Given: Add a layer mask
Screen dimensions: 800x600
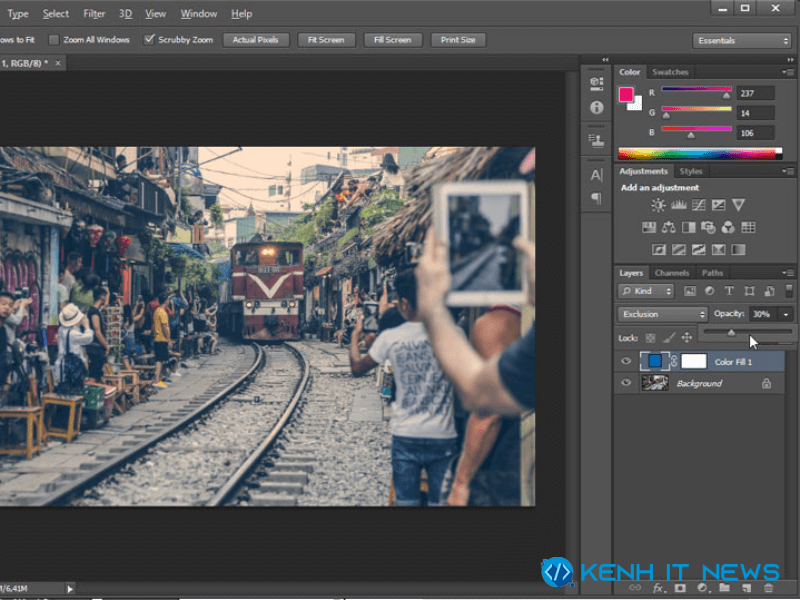Looking at the screenshot, I should point(680,588).
